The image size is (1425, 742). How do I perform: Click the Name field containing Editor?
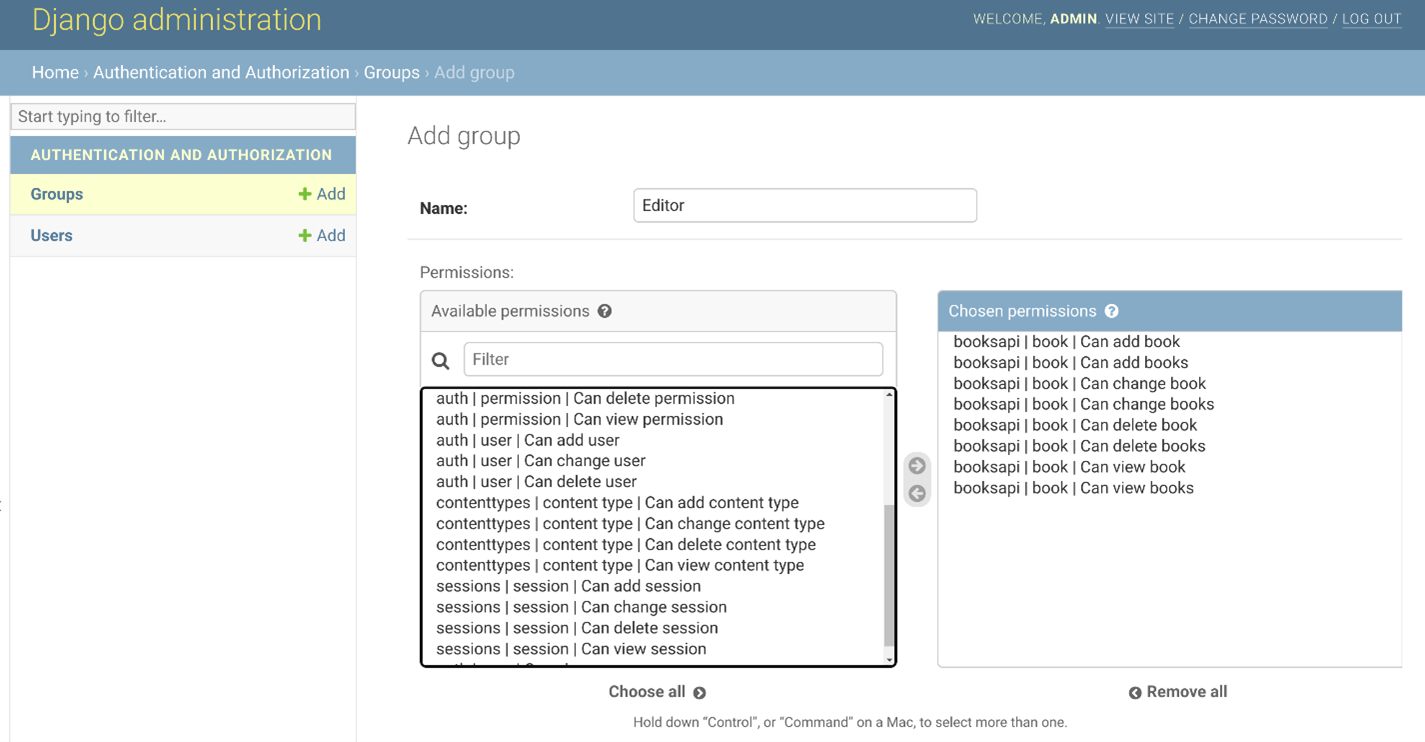[x=805, y=206]
